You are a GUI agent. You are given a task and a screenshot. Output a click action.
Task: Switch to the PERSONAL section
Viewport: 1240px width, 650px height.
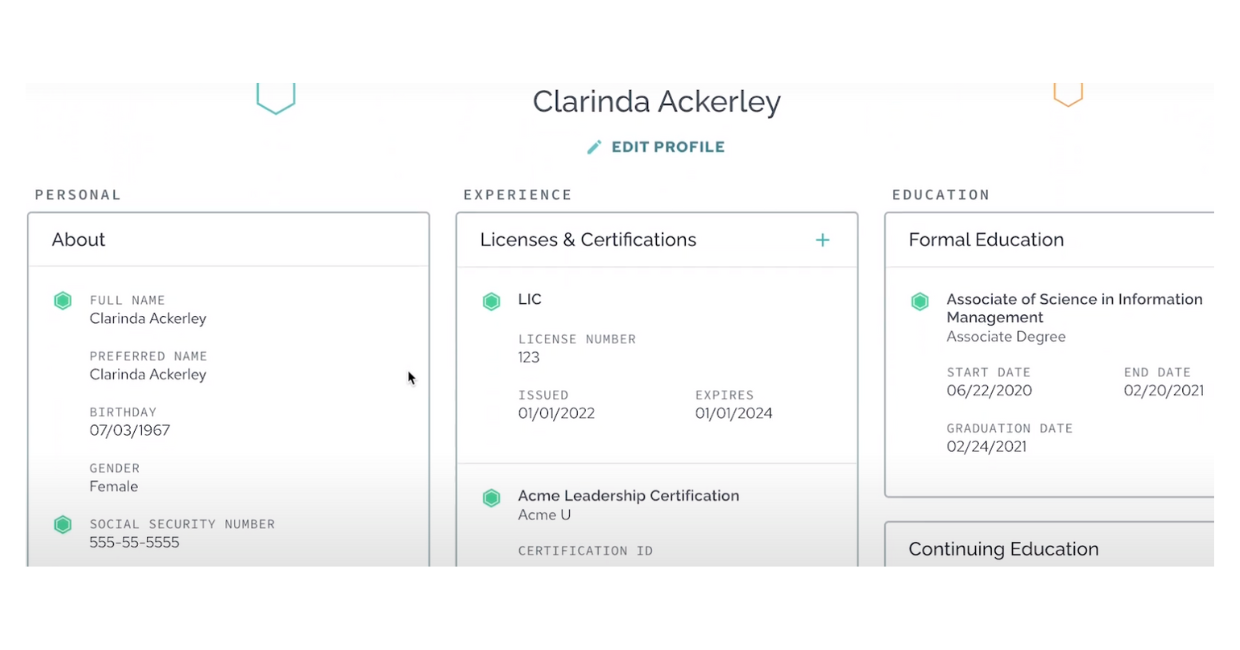click(77, 195)
